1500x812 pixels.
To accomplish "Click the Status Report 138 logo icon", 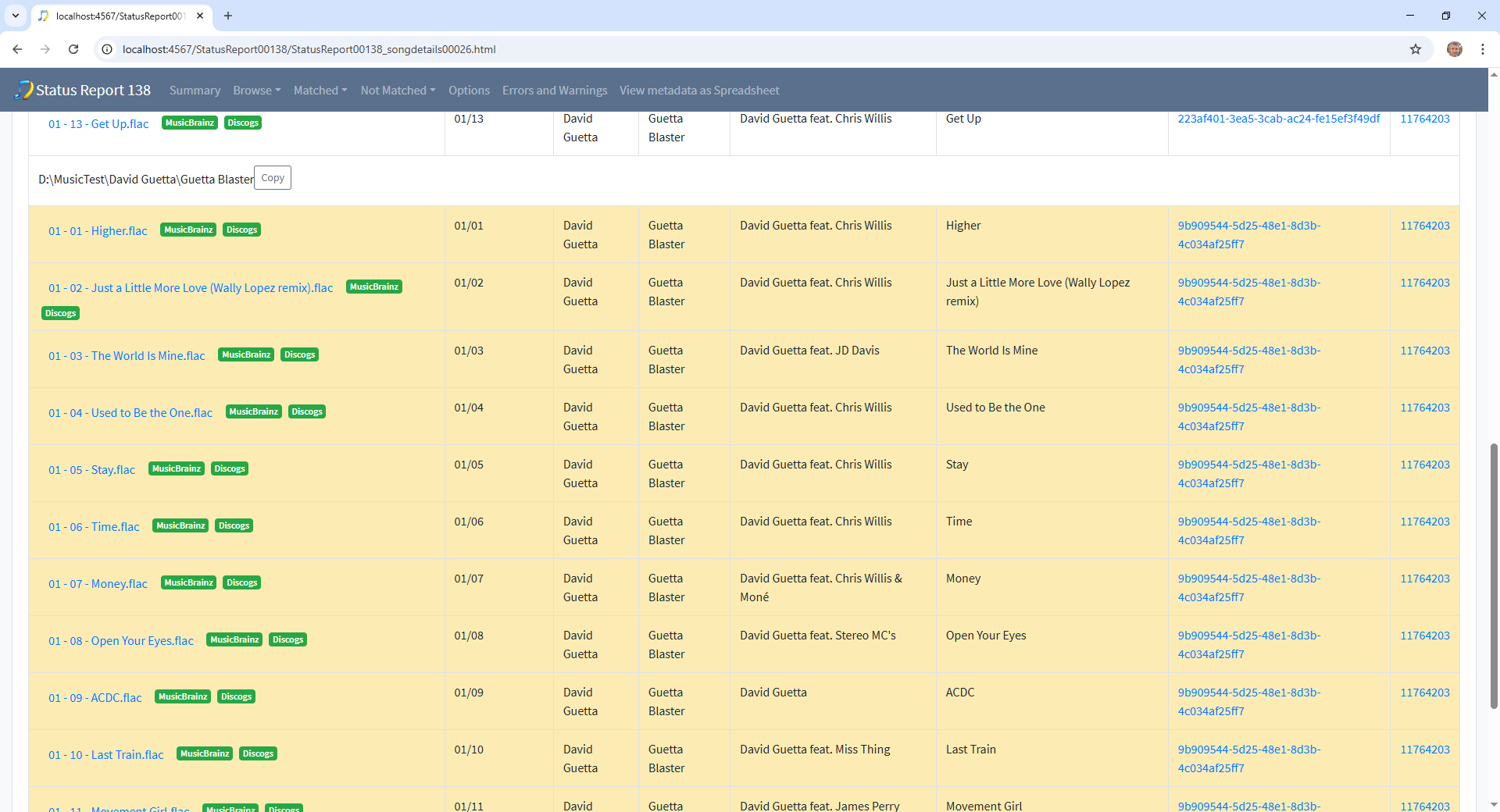I will [23, 90].
